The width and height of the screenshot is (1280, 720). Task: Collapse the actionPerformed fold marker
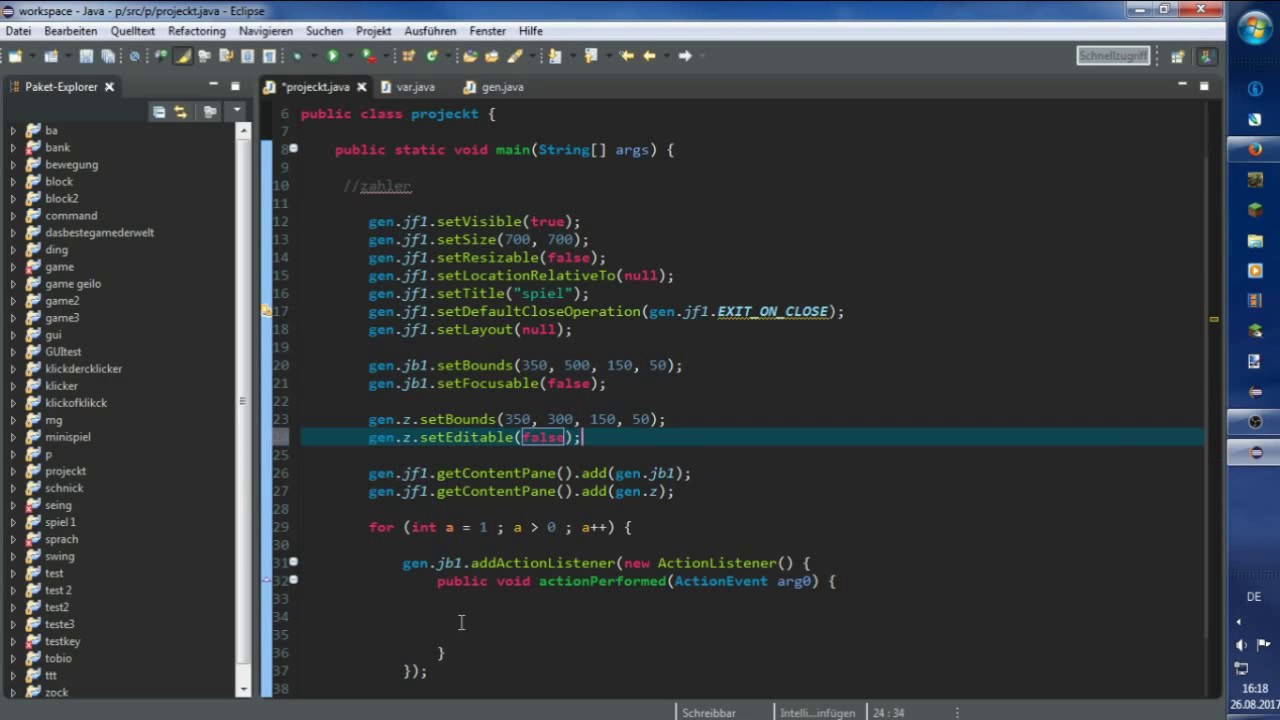pyautogui.click(x=293, y=580)
